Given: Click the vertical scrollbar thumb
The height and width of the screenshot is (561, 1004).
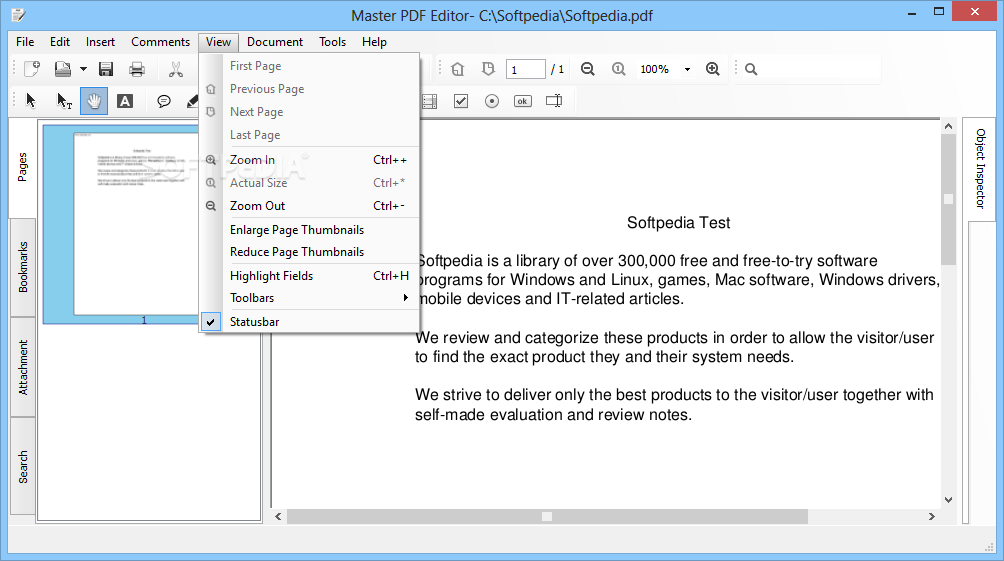Looking at the screenshot, I should coord(948,199).
